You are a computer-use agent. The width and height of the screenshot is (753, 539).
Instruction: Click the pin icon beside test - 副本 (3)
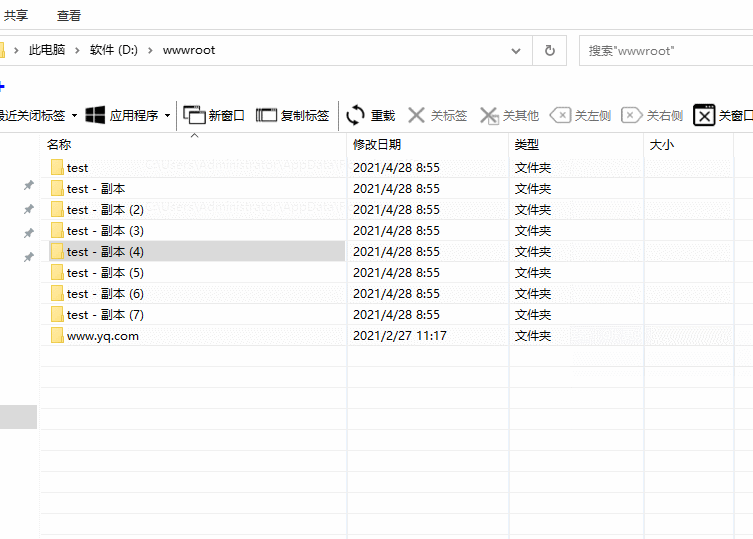click(x=29, y=233)
